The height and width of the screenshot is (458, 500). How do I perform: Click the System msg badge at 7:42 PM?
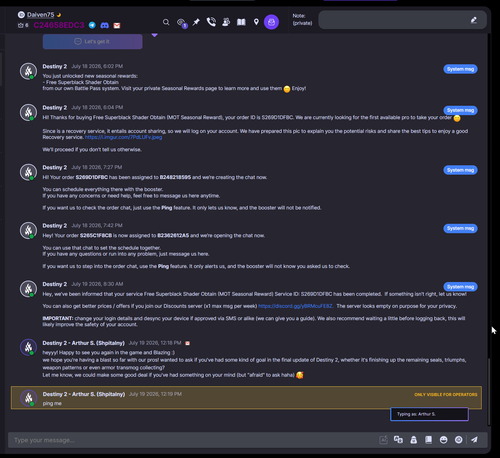tap(460, 228)
